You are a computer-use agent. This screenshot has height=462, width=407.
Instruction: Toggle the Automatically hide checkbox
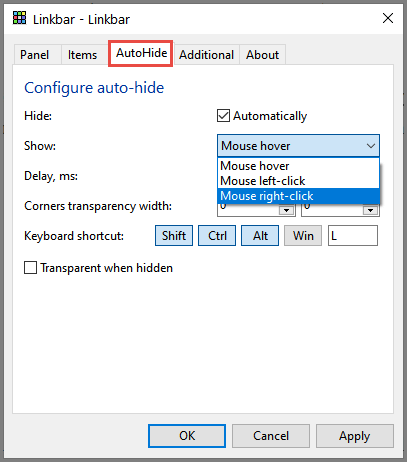click(x=223, y=116)
